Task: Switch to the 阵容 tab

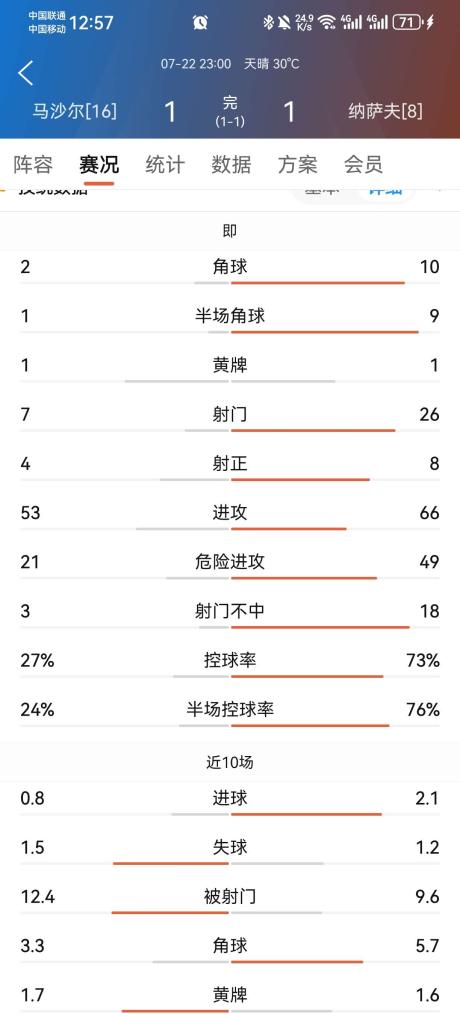Action: 33,165
